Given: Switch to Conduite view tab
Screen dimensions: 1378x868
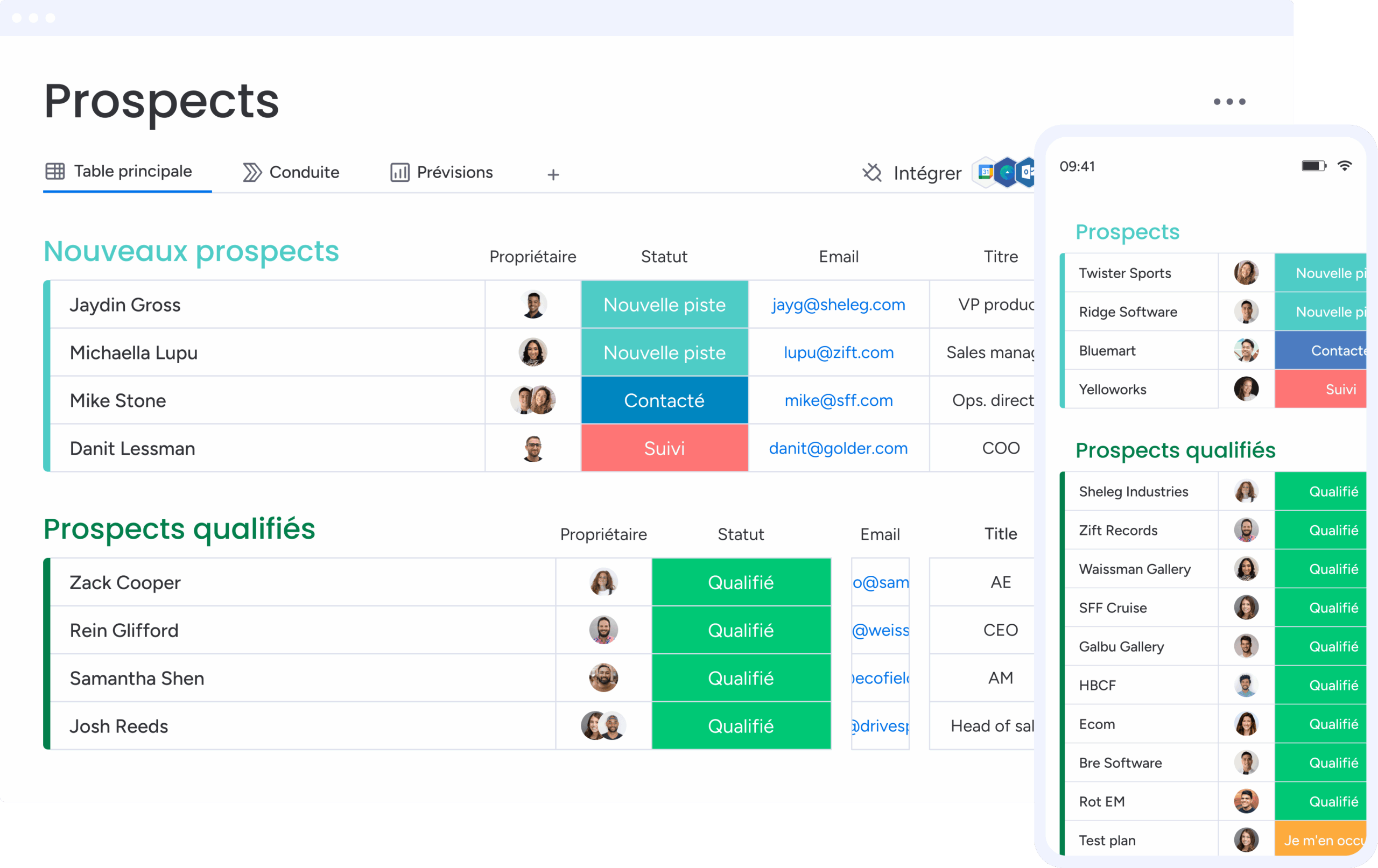Looking at the screenshot, I should 291,172.
